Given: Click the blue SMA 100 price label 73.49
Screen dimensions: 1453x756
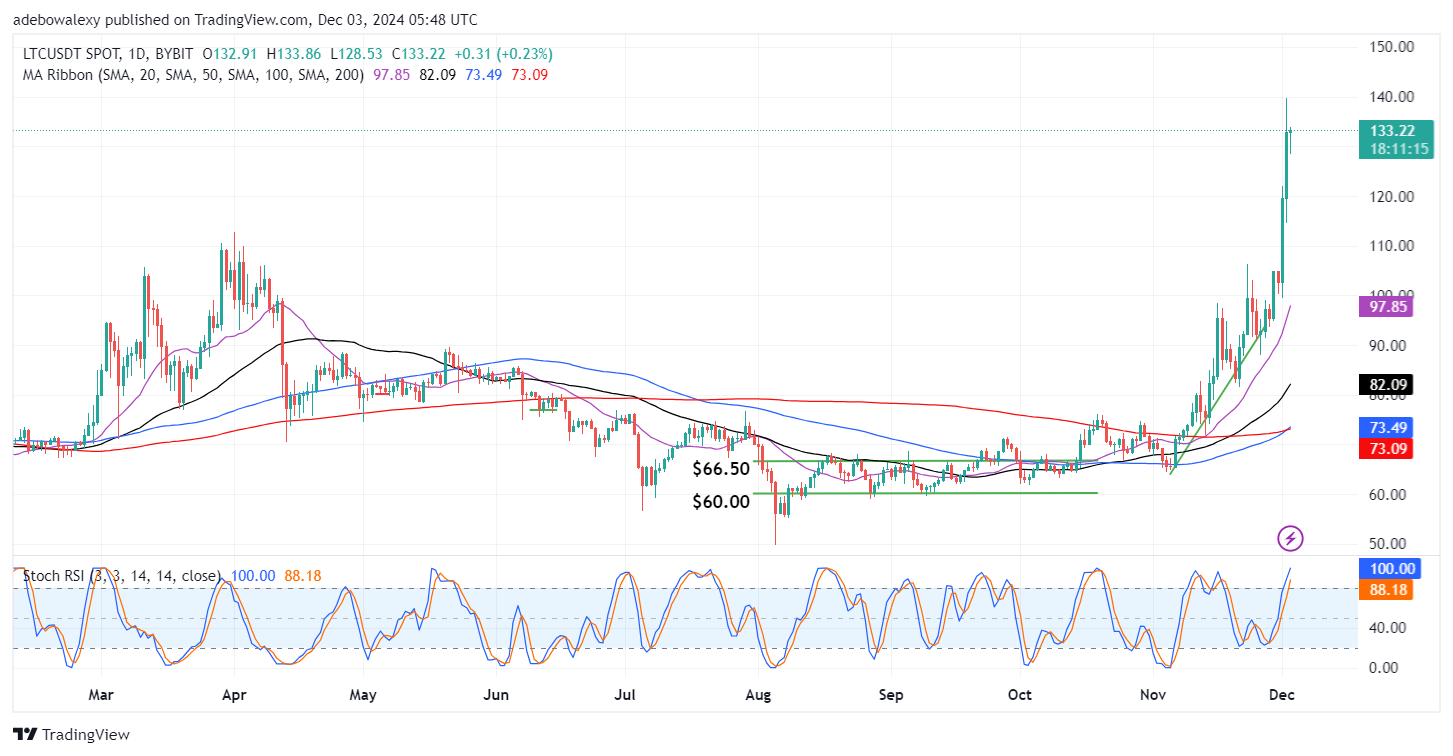Looking at the screenshot, I should 1388,427.
